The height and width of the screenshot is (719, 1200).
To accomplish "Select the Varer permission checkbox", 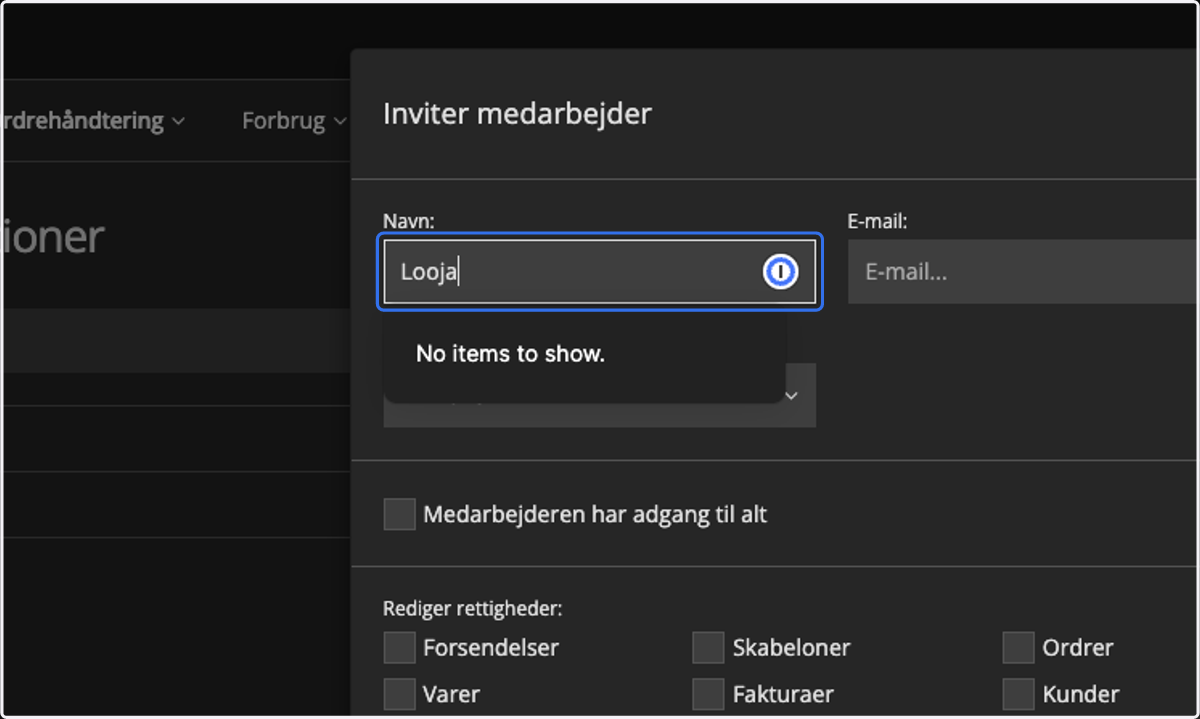I will coord(399,693).
